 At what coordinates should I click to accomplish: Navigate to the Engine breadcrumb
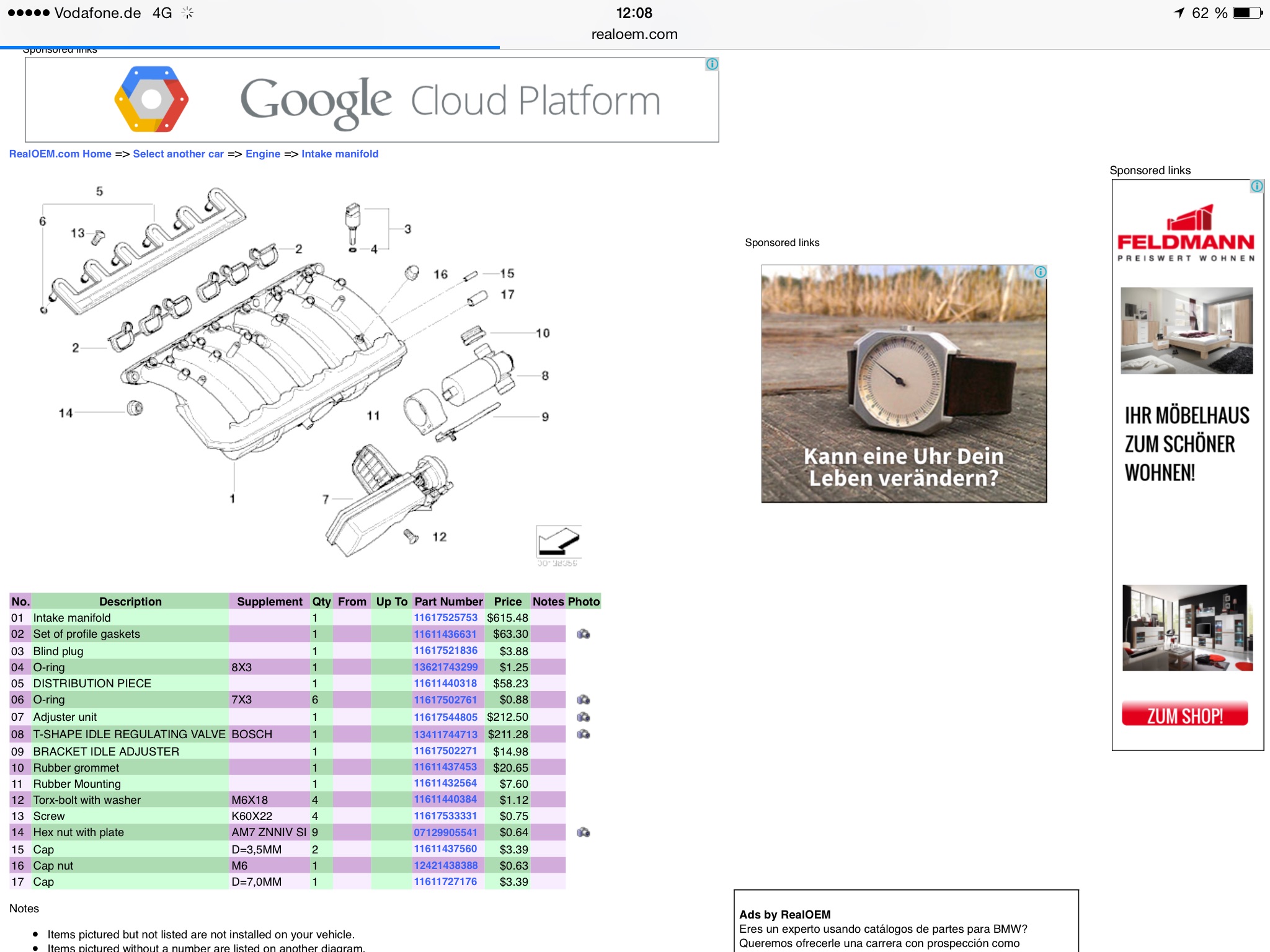(263, 154)
